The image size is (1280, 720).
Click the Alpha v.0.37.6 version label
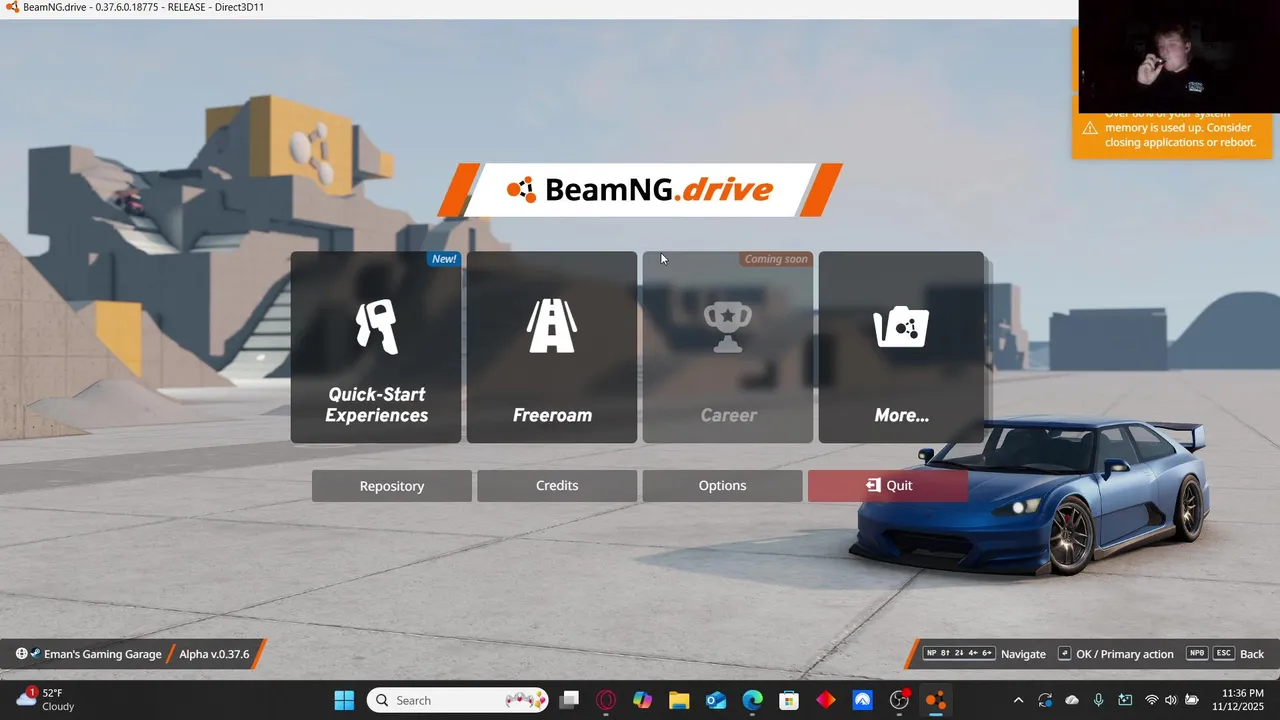click(214, 654)
